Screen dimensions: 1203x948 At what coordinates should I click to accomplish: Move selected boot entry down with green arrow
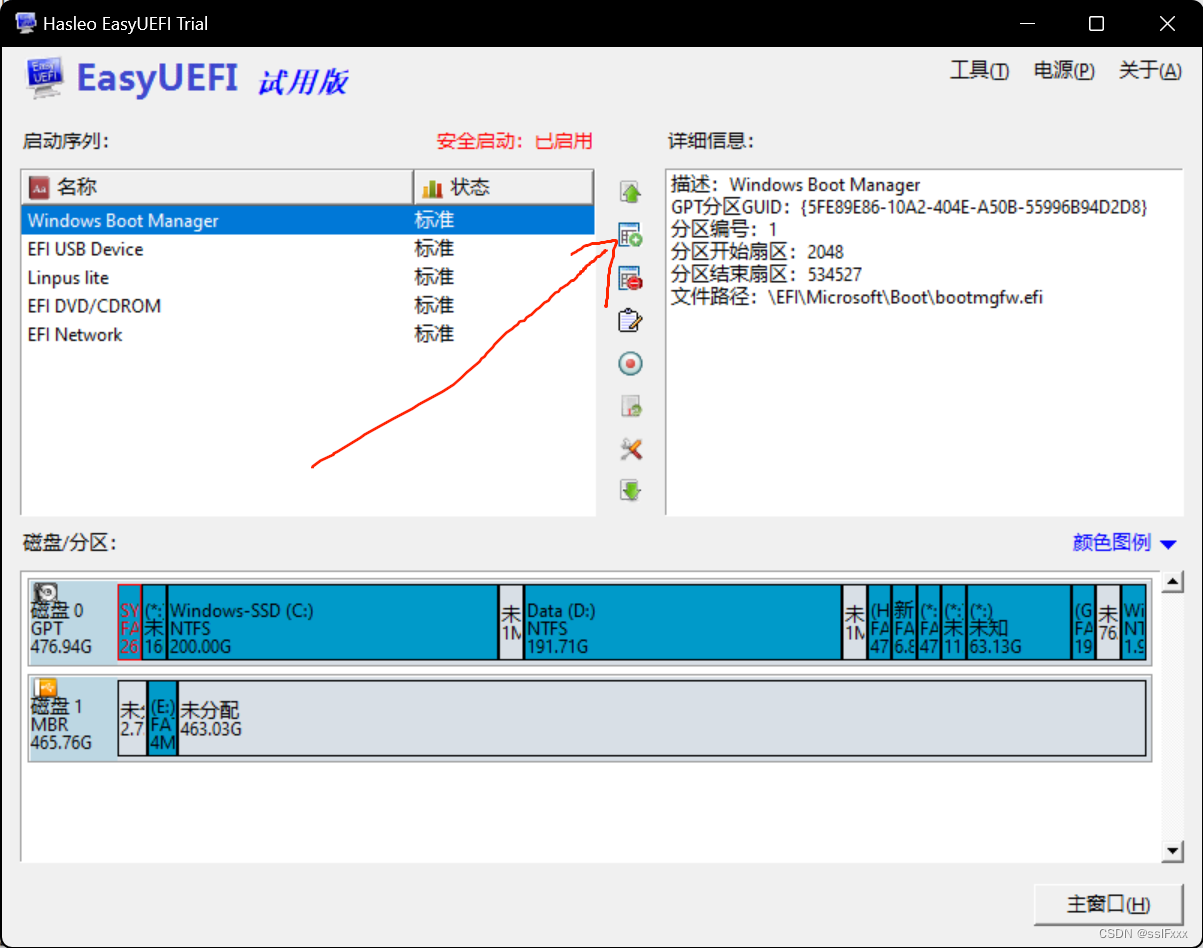pyautogui.click(x=630, y=491)
